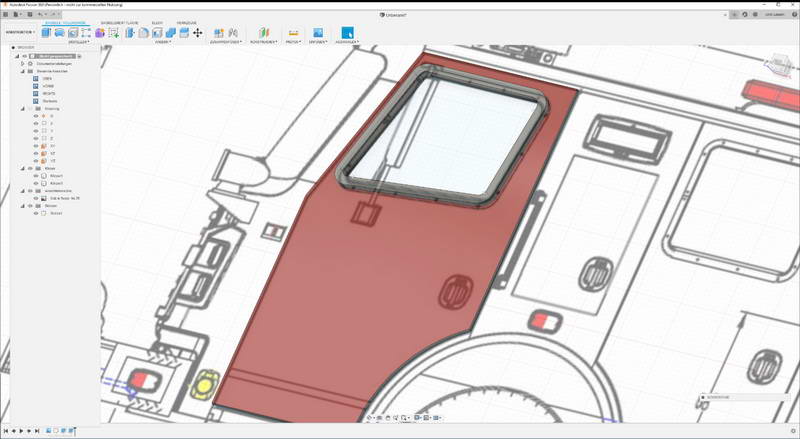
Task: Collapse the Ursprung folder
Action: click(x=22, y=109)
